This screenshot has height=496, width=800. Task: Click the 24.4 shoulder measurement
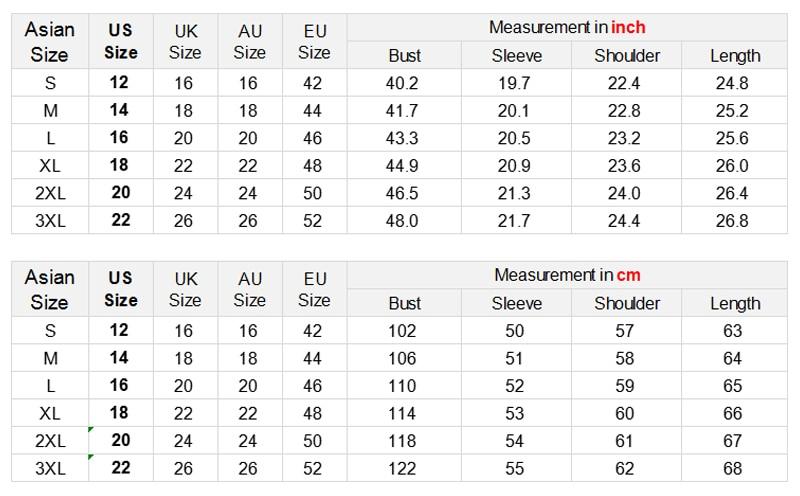point(624,220)
